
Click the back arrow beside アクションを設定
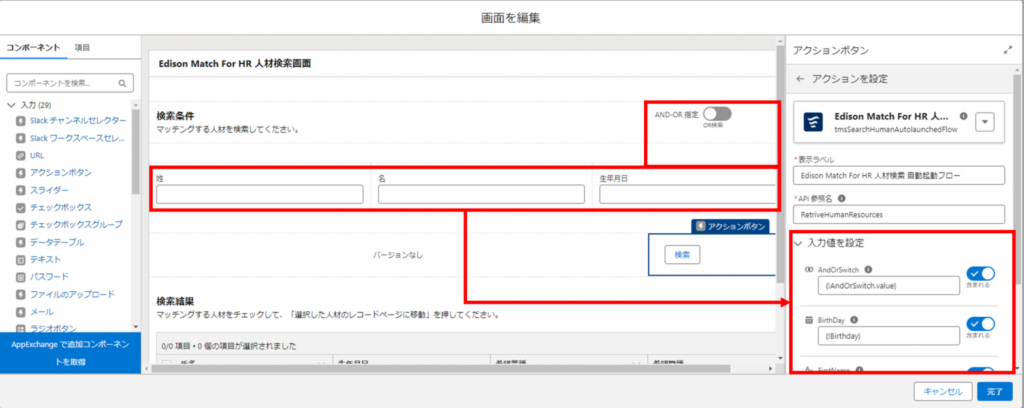(800, 79)
